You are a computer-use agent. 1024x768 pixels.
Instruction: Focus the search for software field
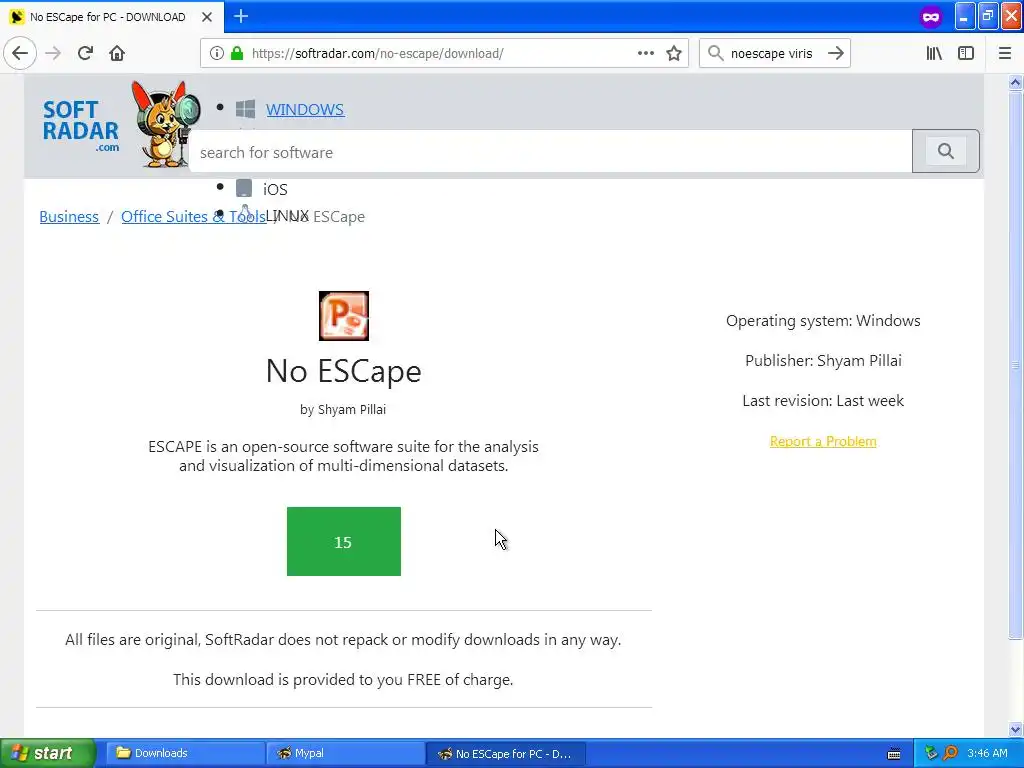[x=550, y=152]
